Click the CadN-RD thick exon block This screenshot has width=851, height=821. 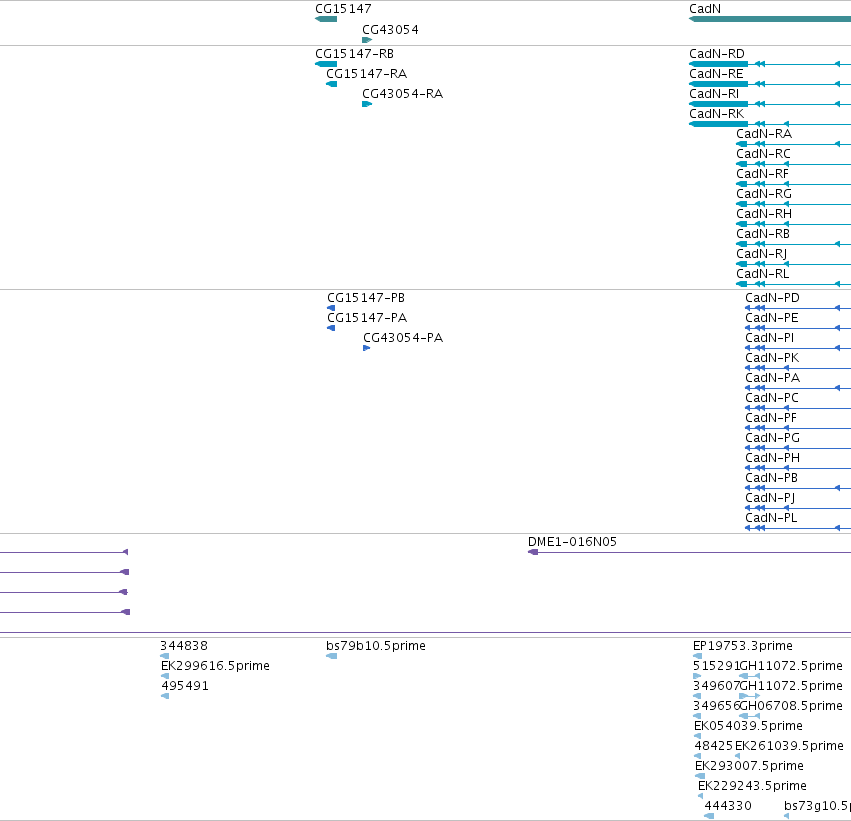719,64
